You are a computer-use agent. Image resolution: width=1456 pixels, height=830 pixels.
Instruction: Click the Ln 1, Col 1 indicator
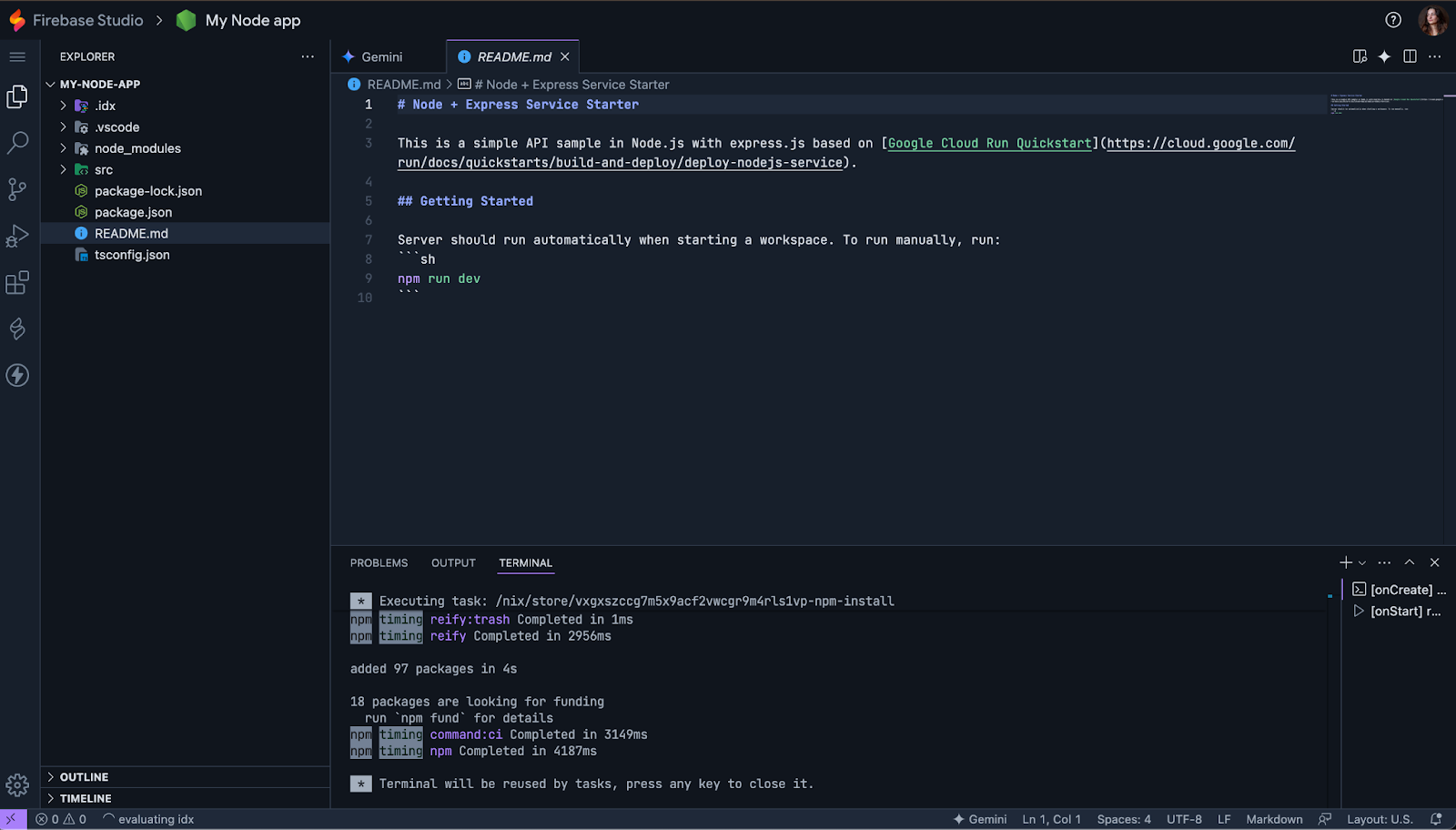pyautogui.click(x=1051, y=819)
